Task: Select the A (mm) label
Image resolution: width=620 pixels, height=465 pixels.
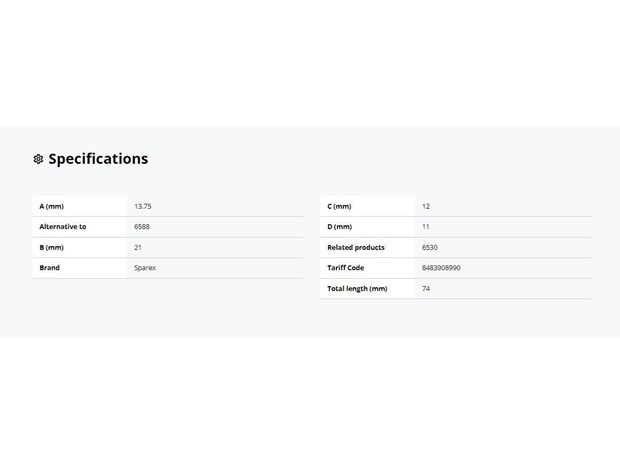Action: [x=51, y=206]
